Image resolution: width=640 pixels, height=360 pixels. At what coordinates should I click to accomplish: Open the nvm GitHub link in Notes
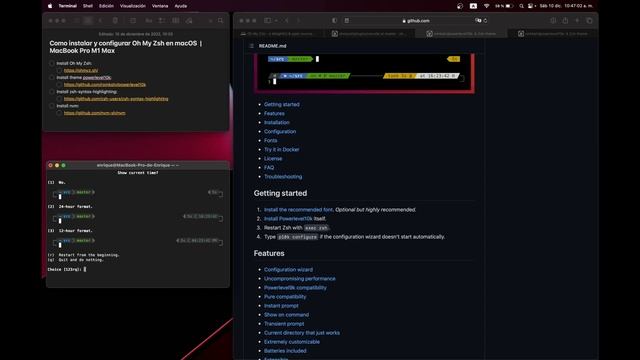[95, 113]
